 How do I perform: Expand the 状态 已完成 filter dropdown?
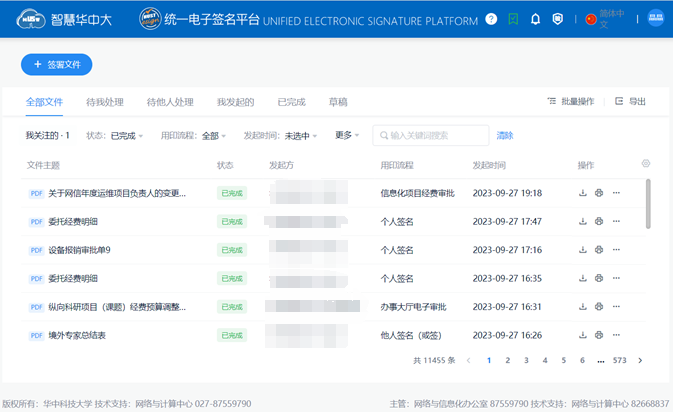(127, 135)
